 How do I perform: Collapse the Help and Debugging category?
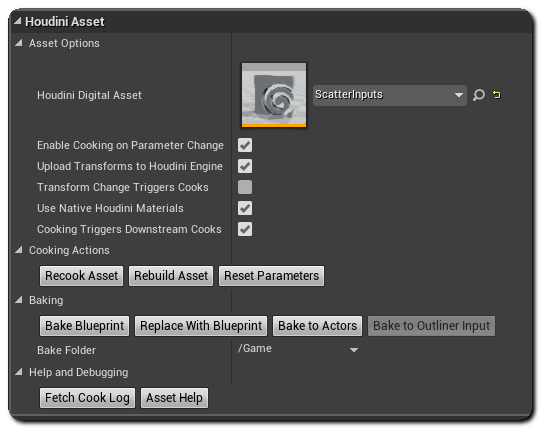(x=19, y=372)
